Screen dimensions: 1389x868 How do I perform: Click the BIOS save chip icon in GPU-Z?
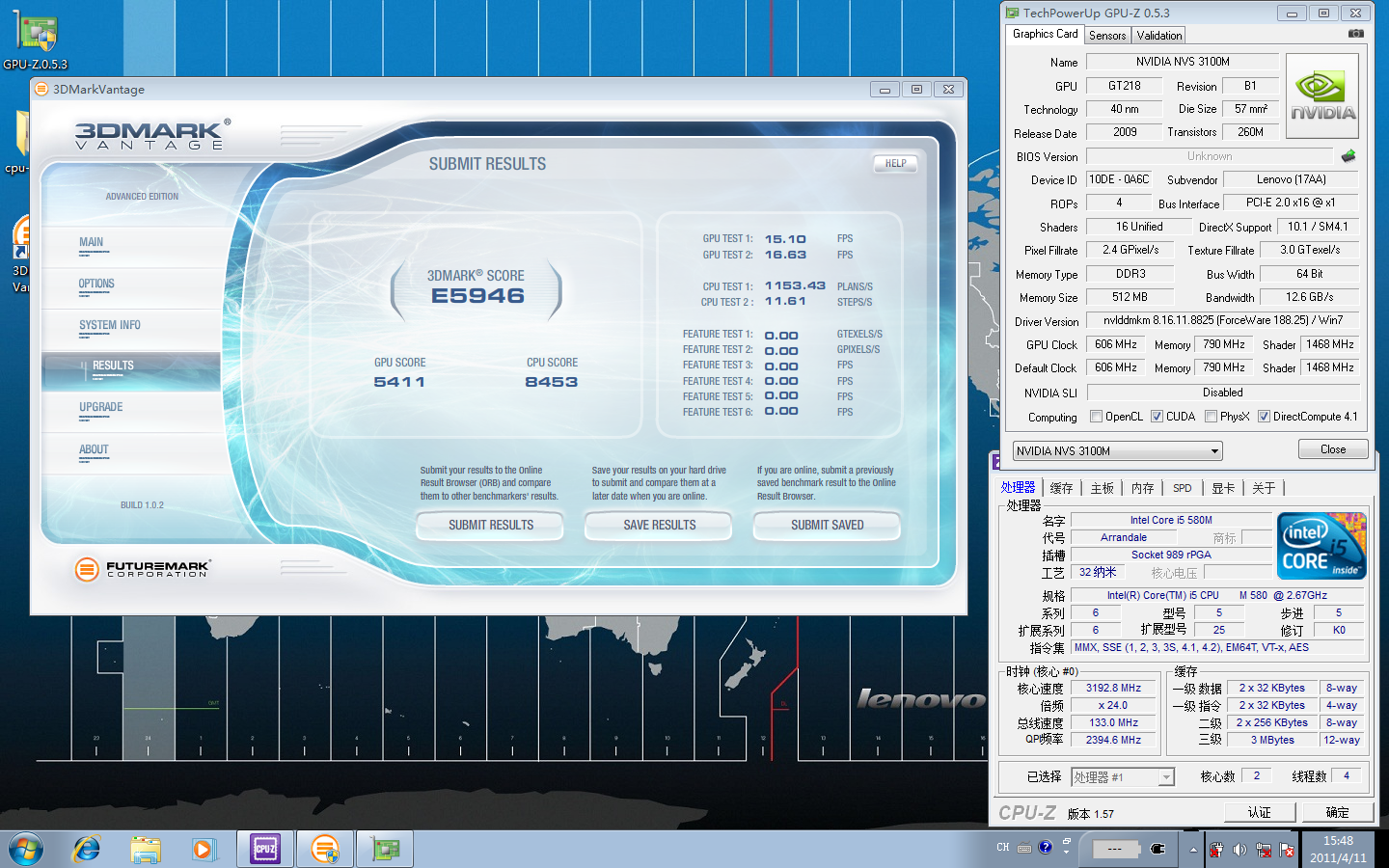[x=1348, y=155]
